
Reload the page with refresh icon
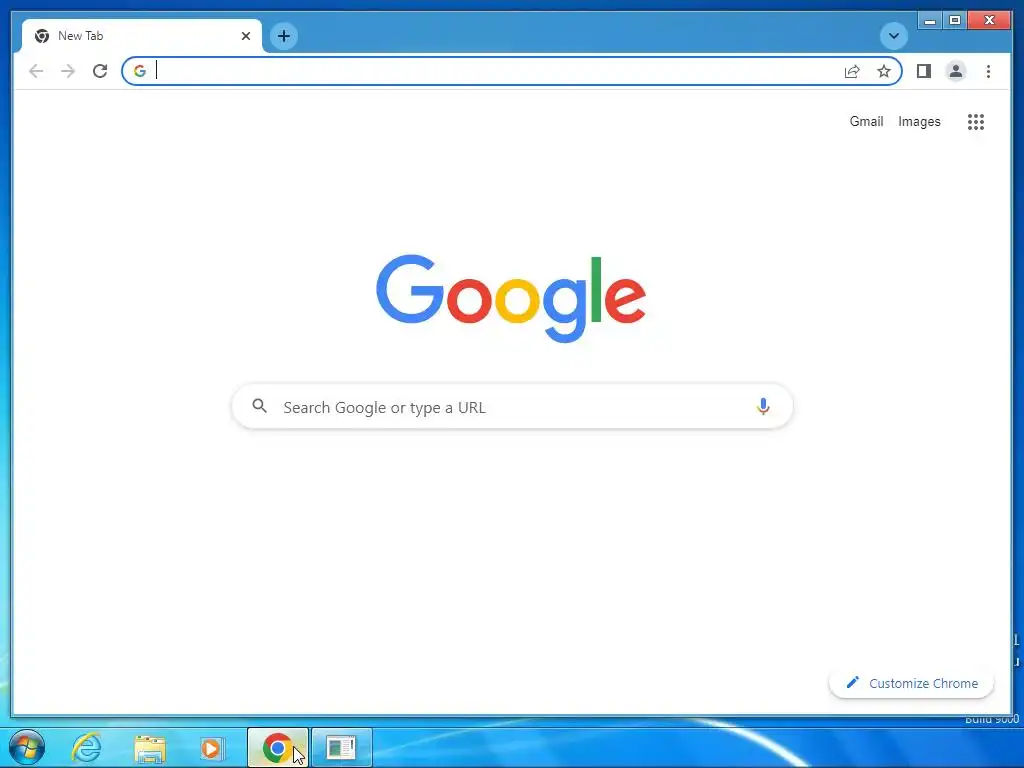point(100,71)
